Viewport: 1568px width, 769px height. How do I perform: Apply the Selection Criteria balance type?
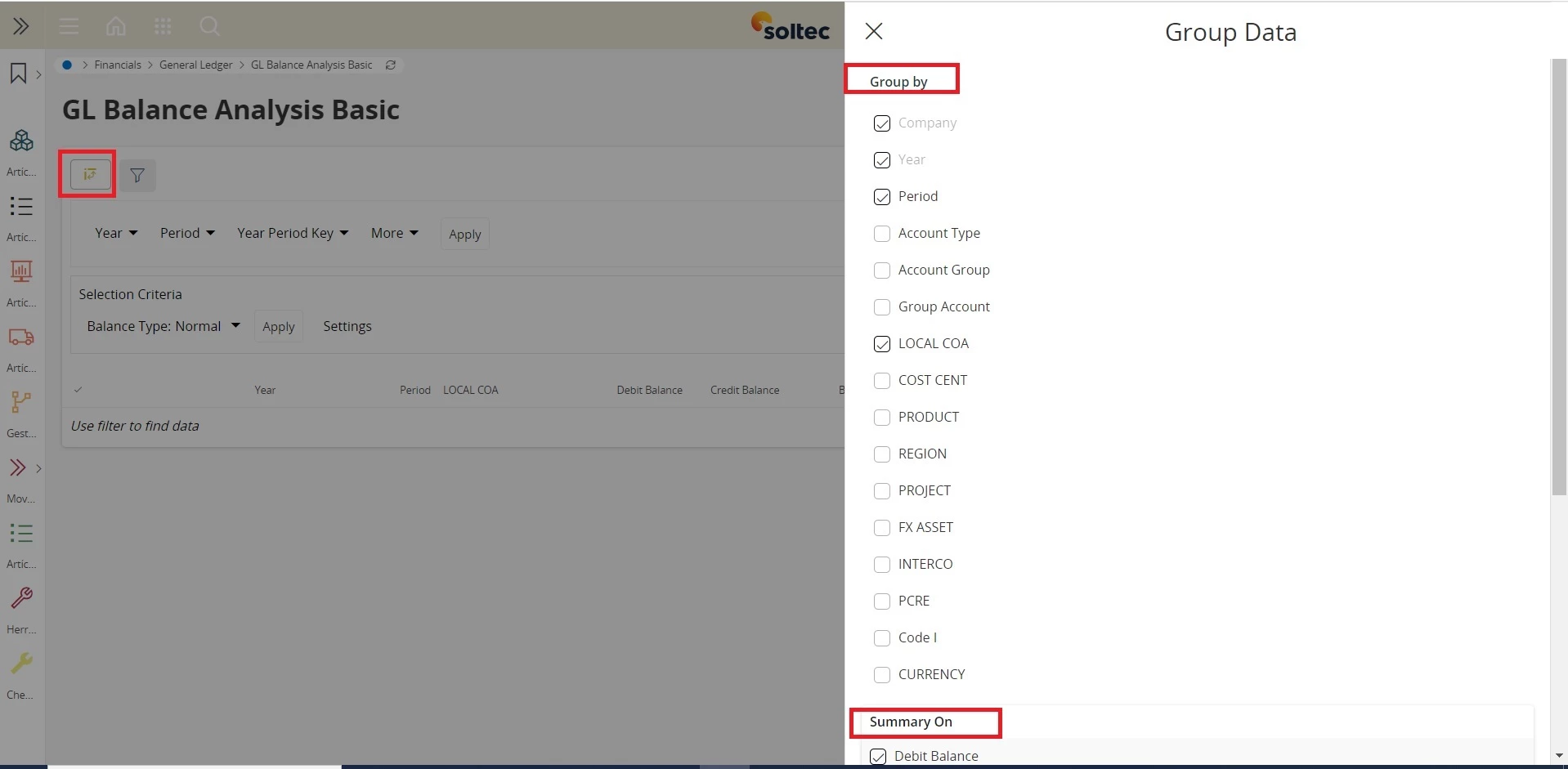point(279,326)
